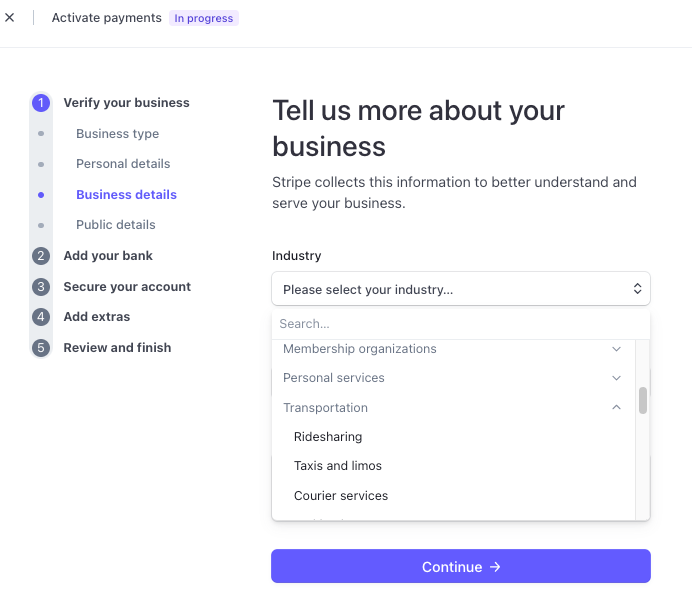Click the step 4 number icon

pos(41,317)
